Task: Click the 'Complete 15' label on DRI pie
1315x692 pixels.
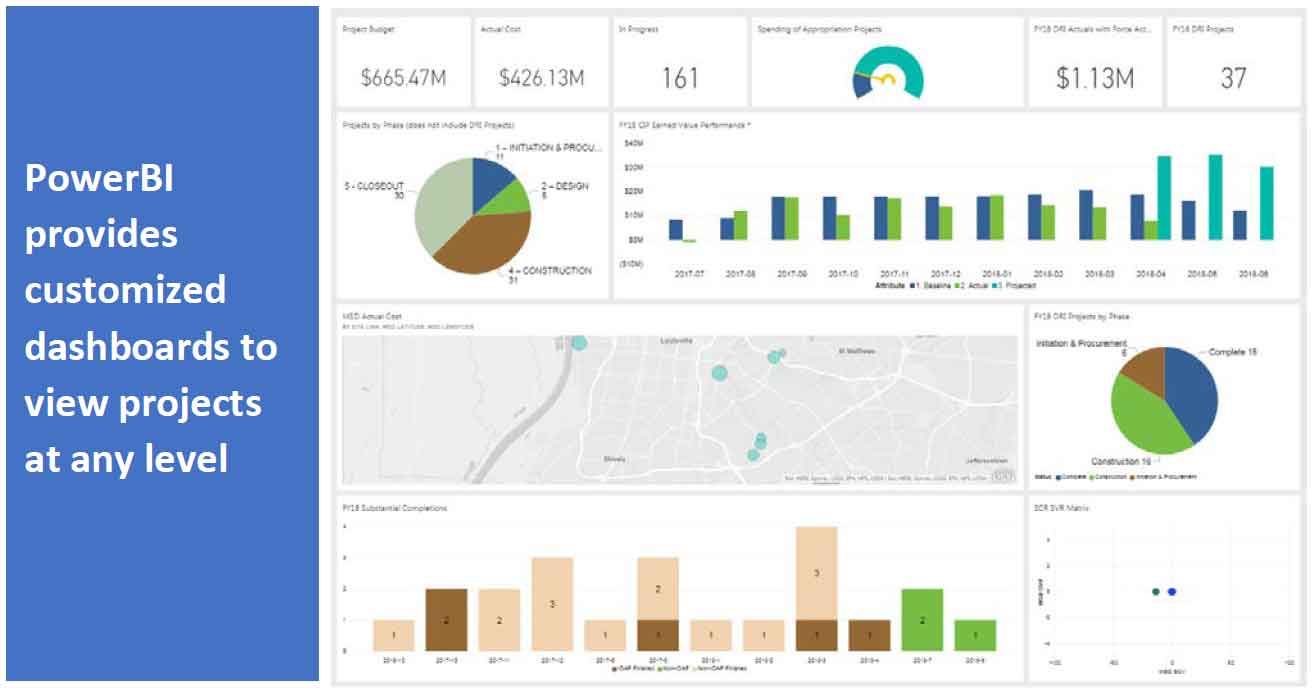Action: [x=1232, y=352]
